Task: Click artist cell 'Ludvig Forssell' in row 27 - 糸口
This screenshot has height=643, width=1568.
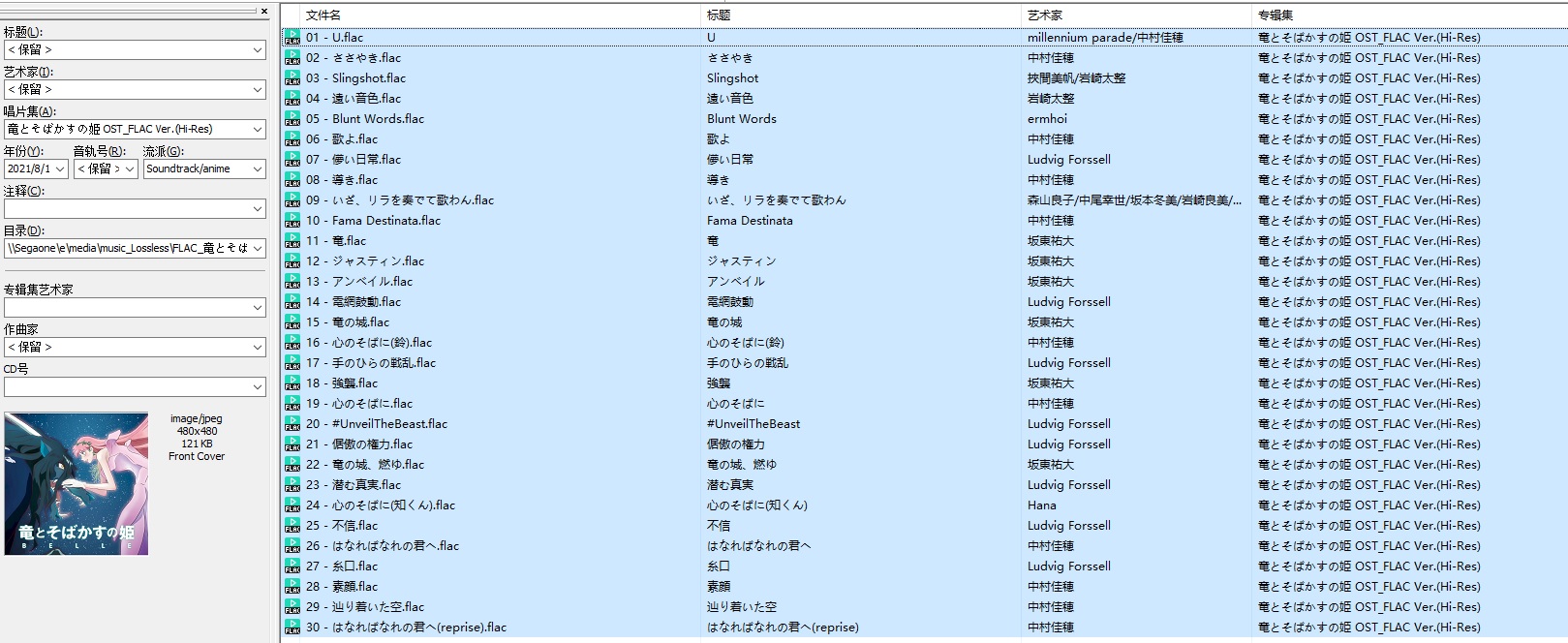Action: click(1068, 566)
